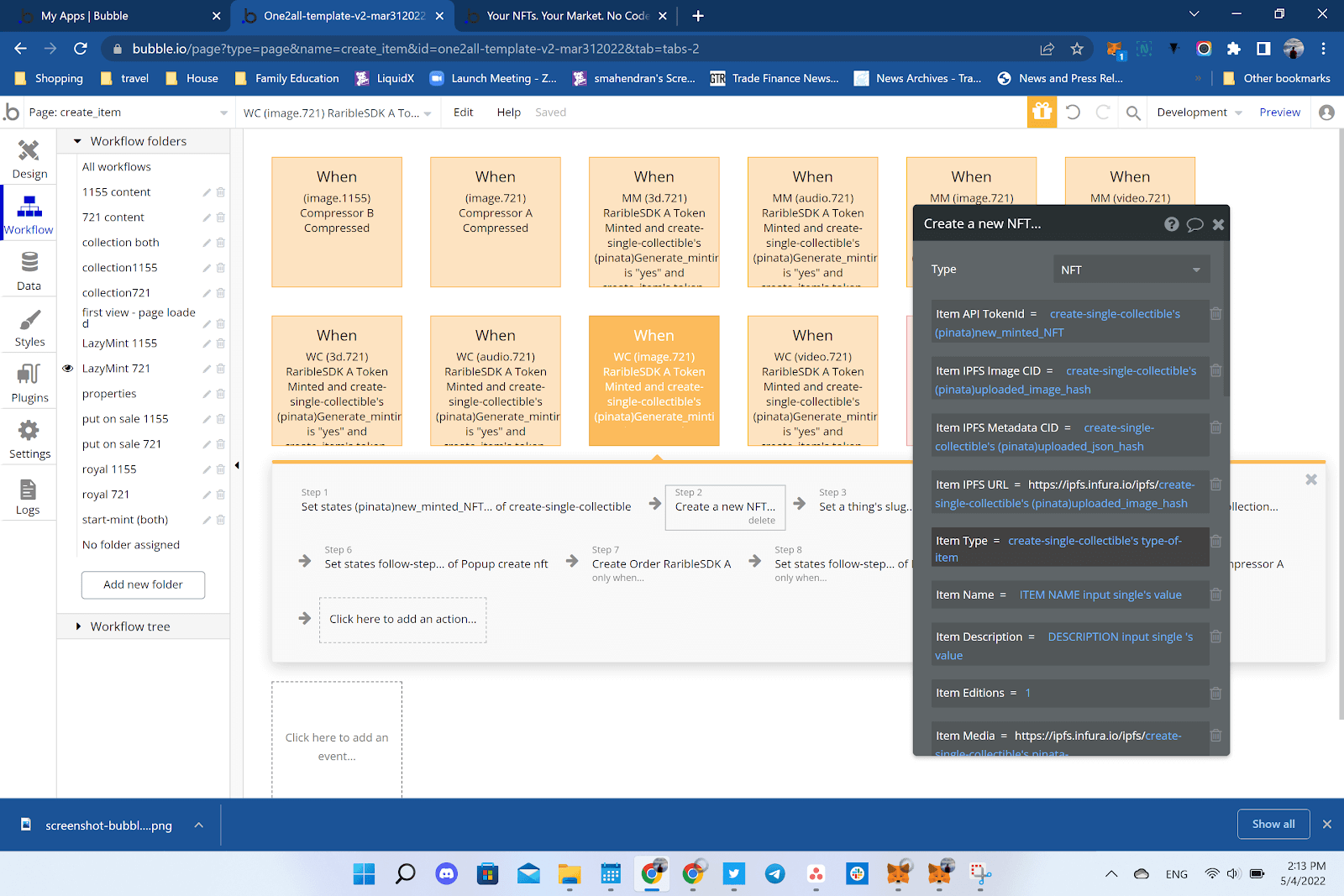
Task: Open the Plugins section
Action: tap(29, 382)
